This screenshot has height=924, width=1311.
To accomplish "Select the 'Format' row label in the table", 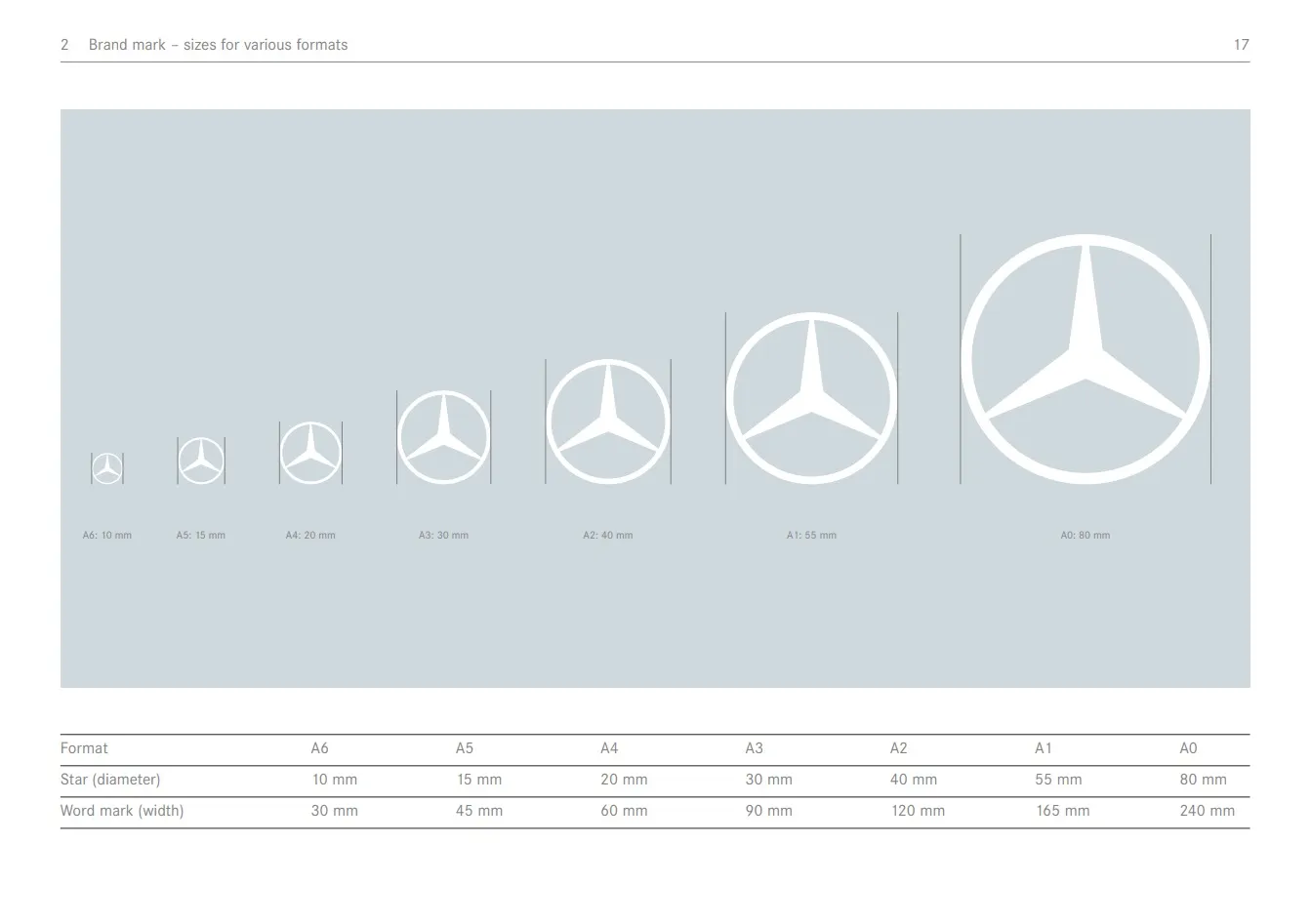I will (84, 748).
